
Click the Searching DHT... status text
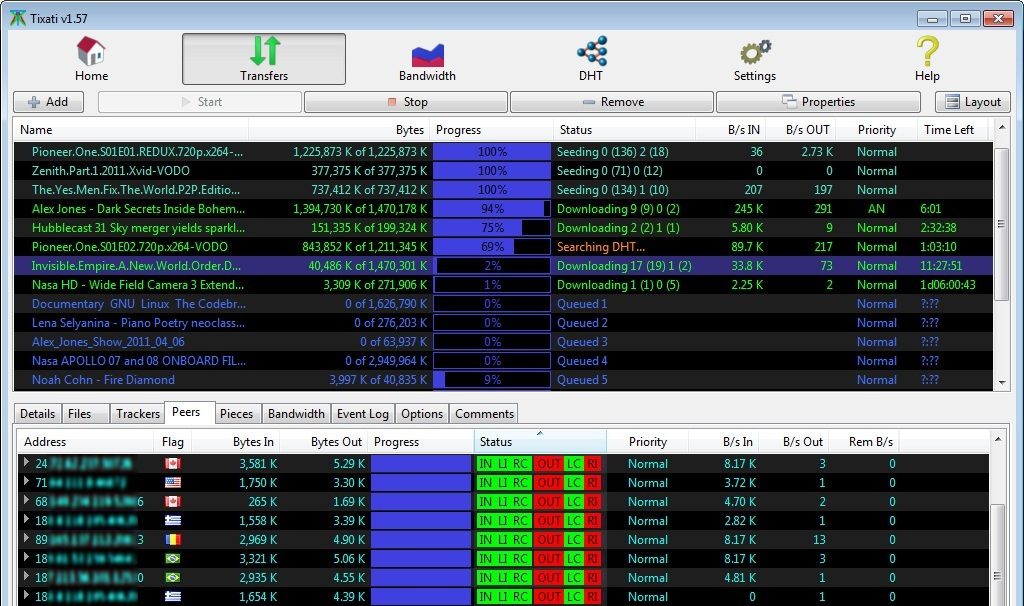(601, 247)
